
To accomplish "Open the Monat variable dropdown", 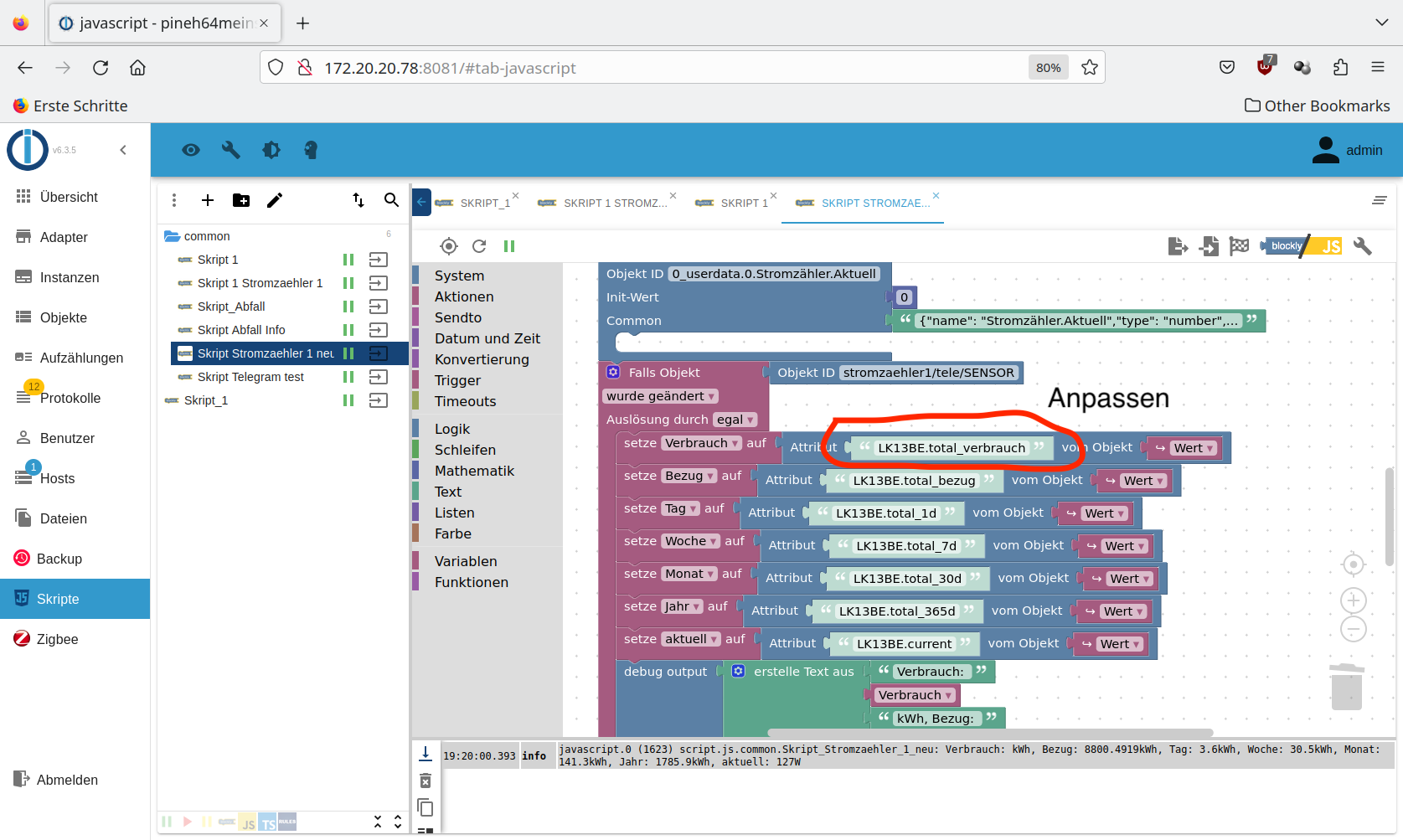I will [689, 574].
